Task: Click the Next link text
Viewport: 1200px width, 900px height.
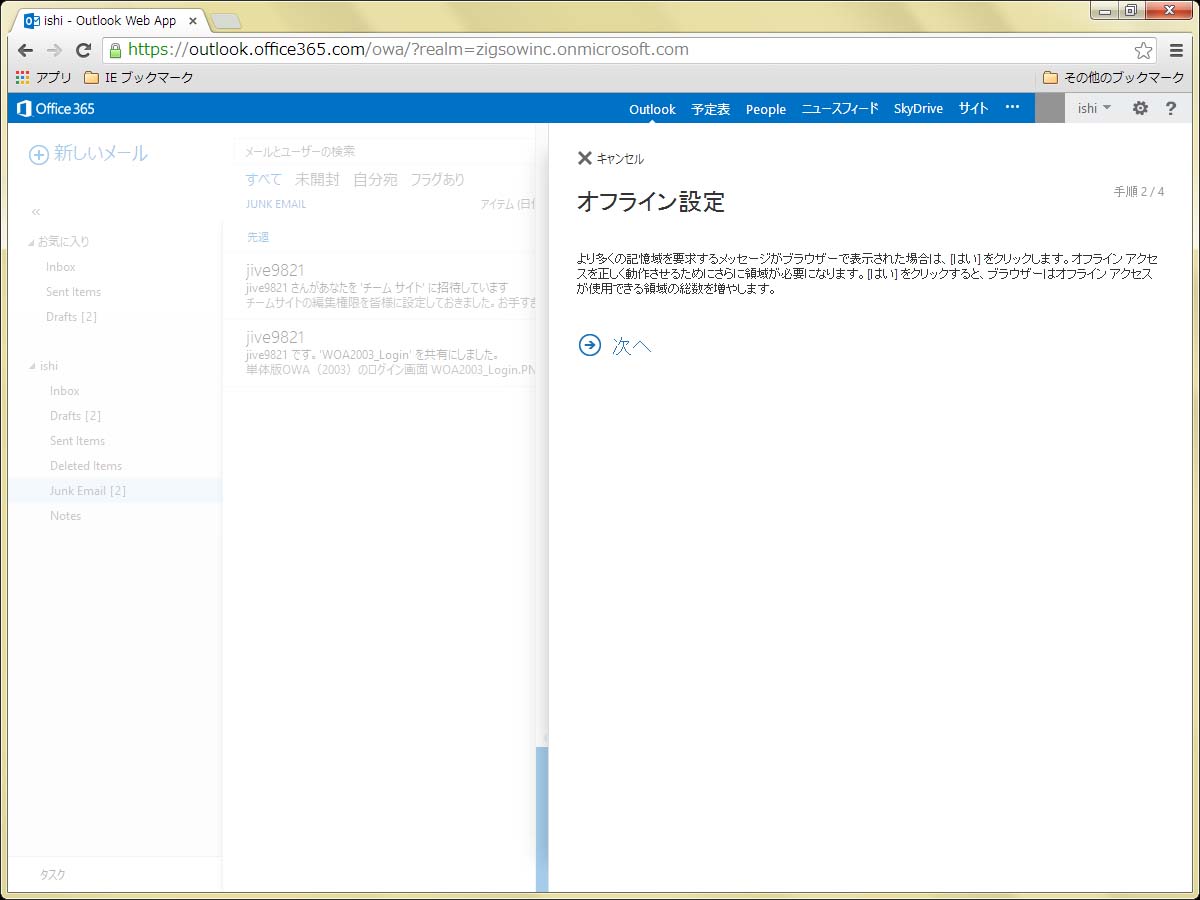Action: pyautogui.click(x=632, y=346)
